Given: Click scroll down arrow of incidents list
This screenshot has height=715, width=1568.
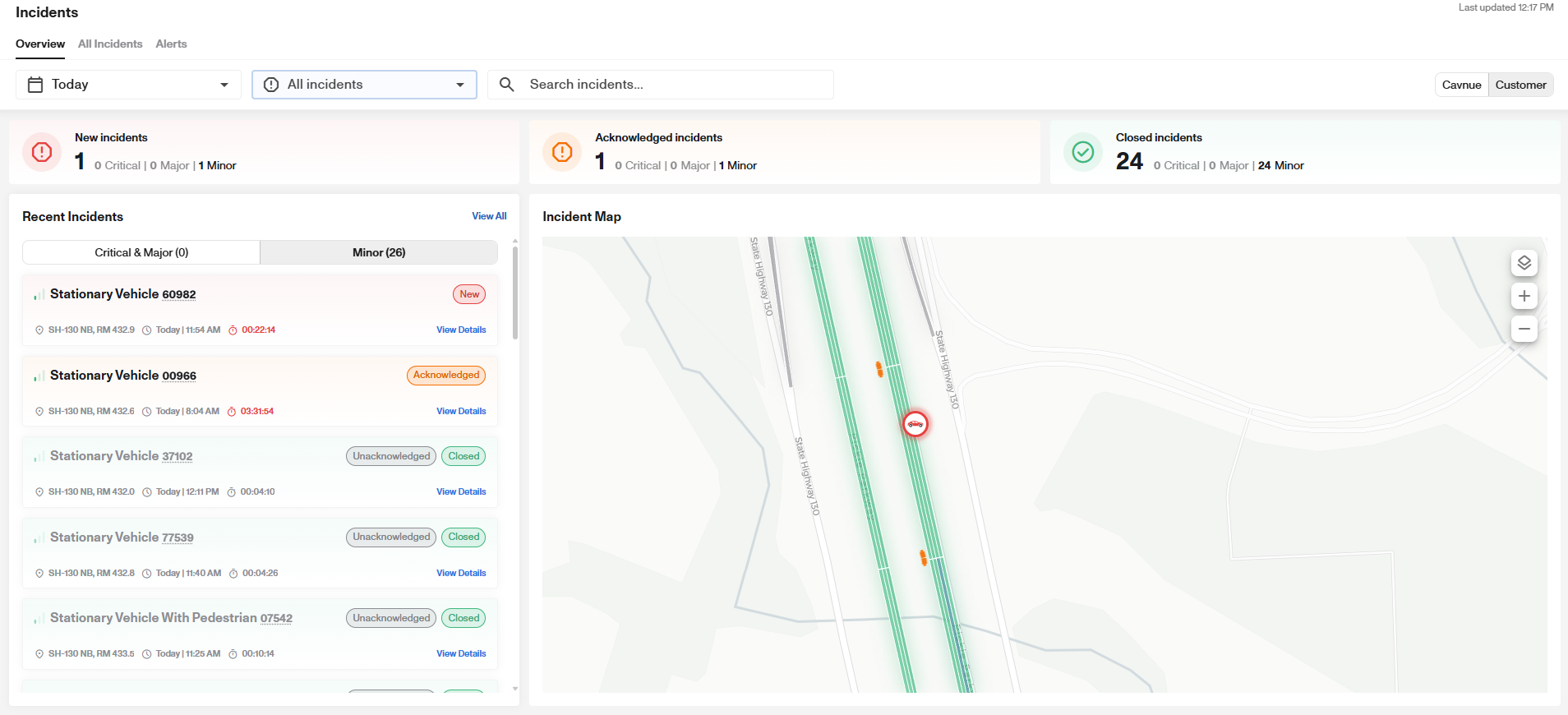Looking at the screenshot, I should coord(515,689).
